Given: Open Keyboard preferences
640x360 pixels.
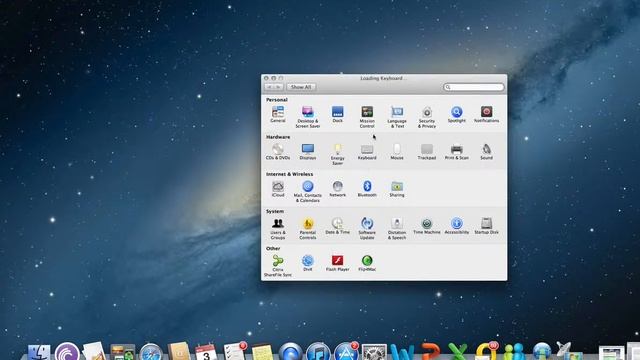Looking at the screenshot, I should point(367,151).
